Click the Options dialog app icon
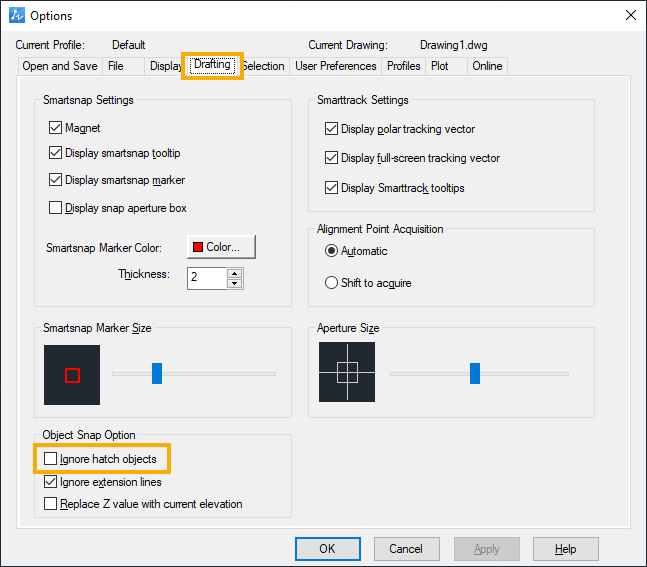Screen dimensions: 647x567 click(17, 16)
